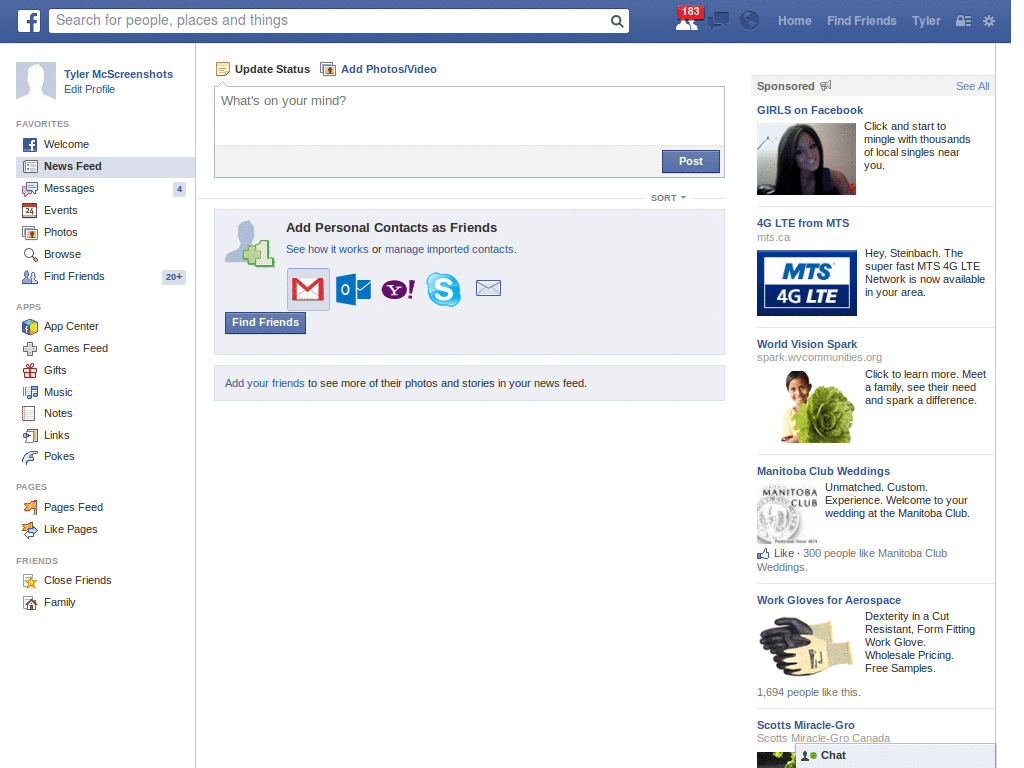Screen dimensions: 1024x768
Task: Open the 4G LTE from MTS ad title
Action: [803, 223]
